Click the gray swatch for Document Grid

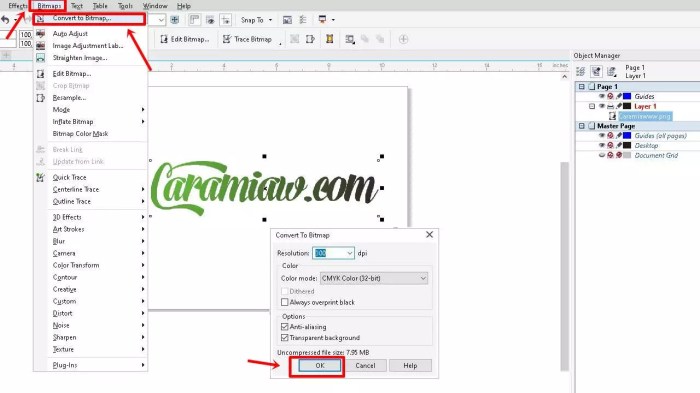pos(627,155)
